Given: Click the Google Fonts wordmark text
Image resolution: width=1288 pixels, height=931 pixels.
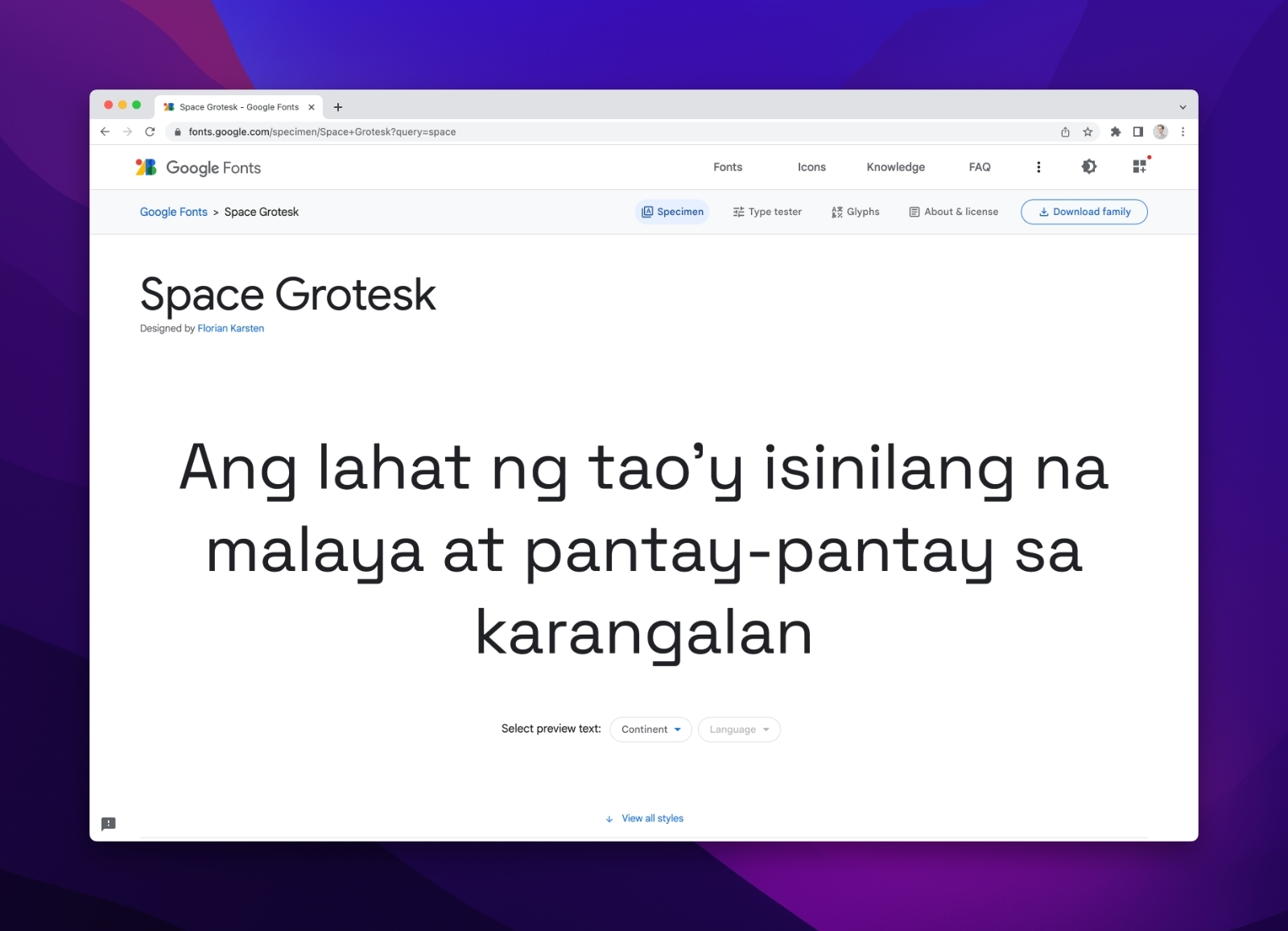Looking at the screenshot, I should click(x=213, y=168).
